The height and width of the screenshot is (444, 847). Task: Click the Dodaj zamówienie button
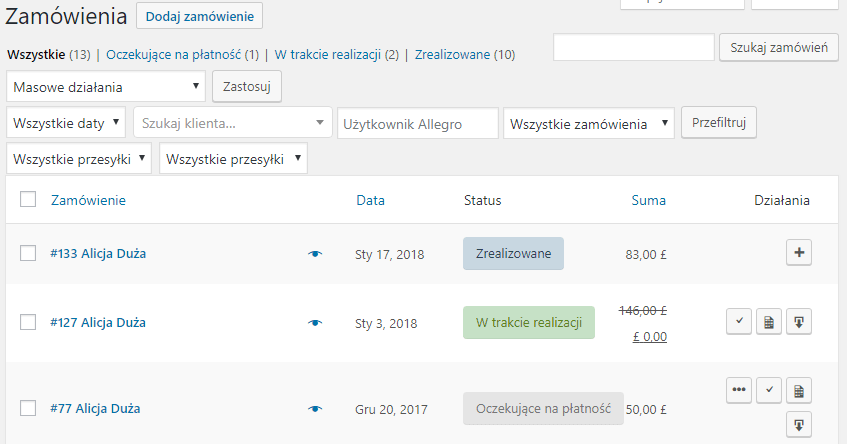coord(199,16)
